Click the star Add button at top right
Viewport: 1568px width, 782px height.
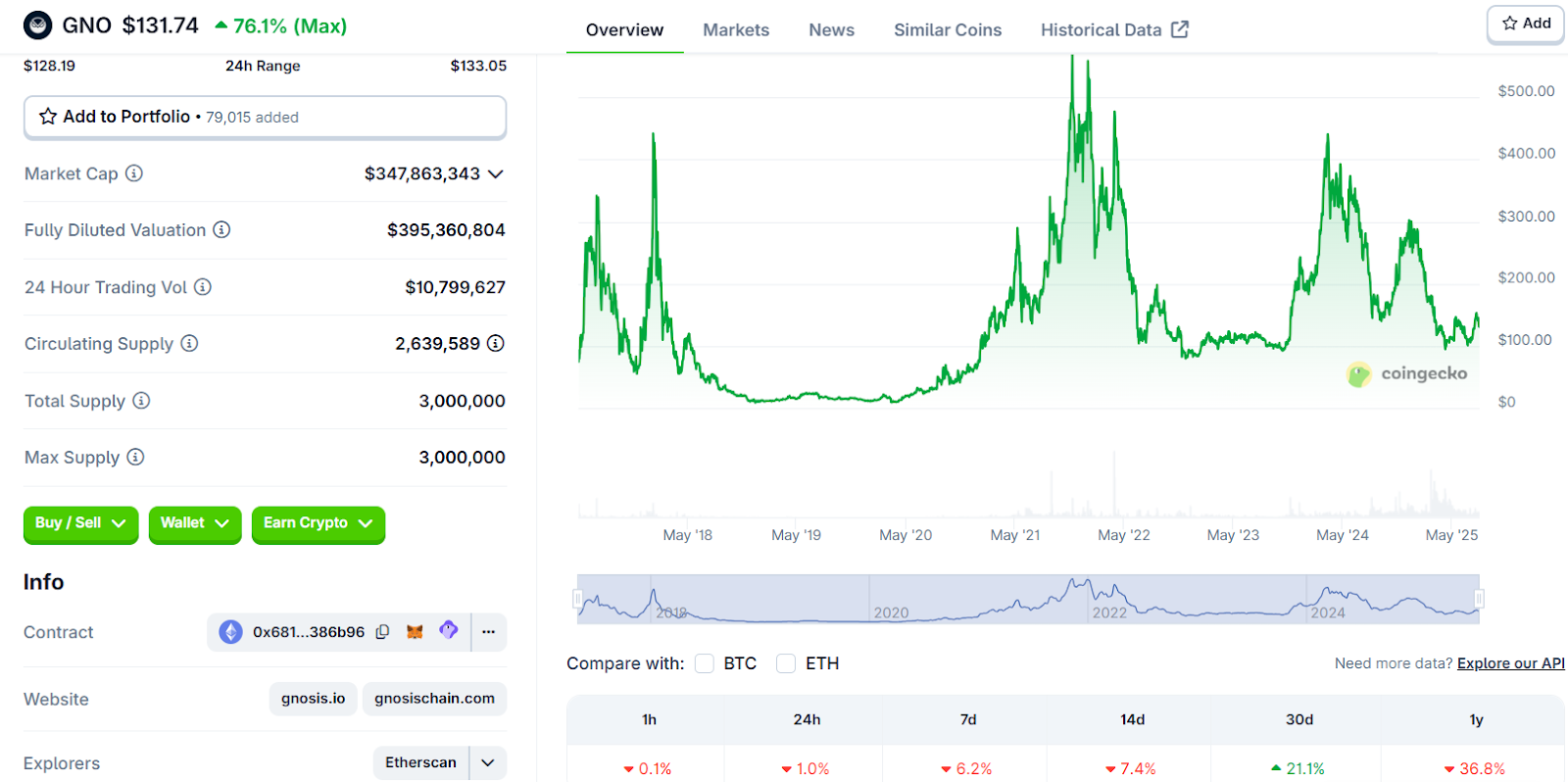click(1526, 24)
